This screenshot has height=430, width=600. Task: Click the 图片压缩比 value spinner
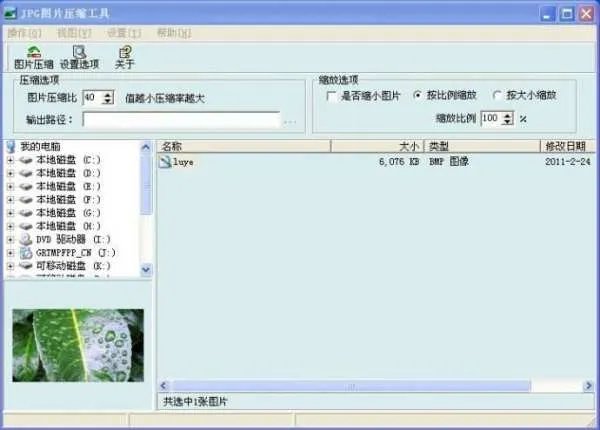108,98
